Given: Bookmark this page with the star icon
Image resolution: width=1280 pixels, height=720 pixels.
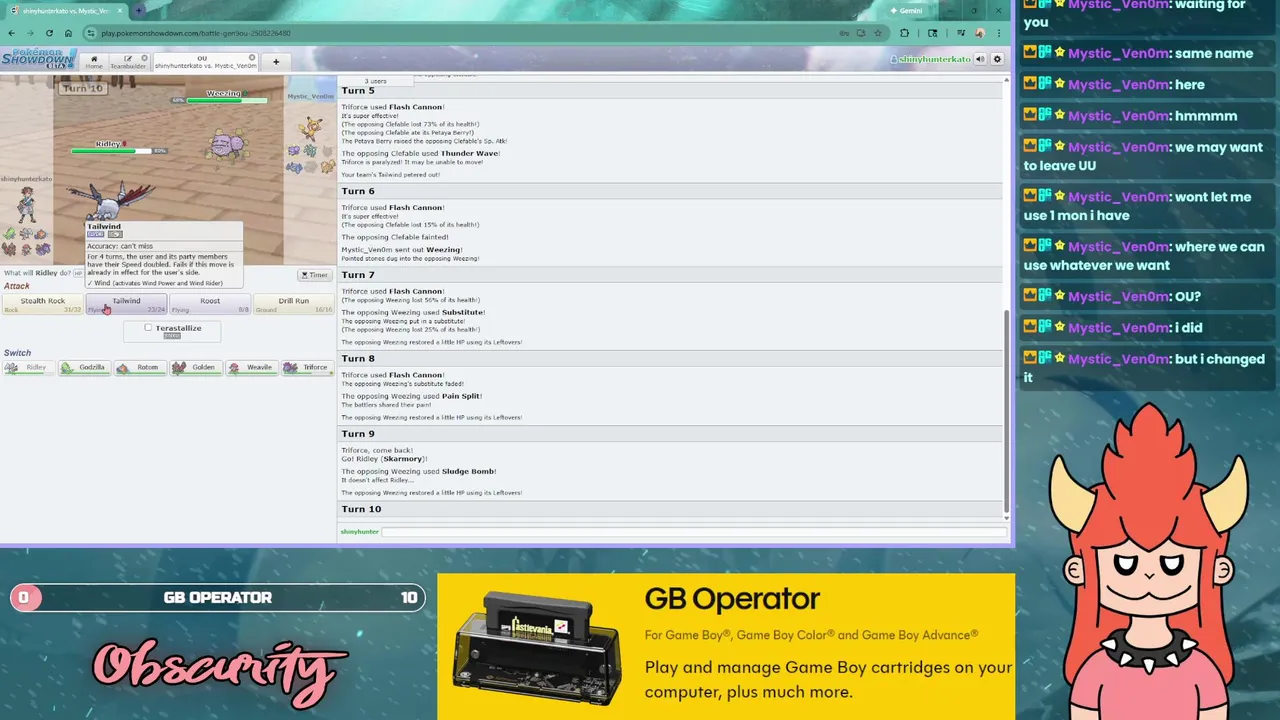Looking at the screenshot, I should coord(877,33).
